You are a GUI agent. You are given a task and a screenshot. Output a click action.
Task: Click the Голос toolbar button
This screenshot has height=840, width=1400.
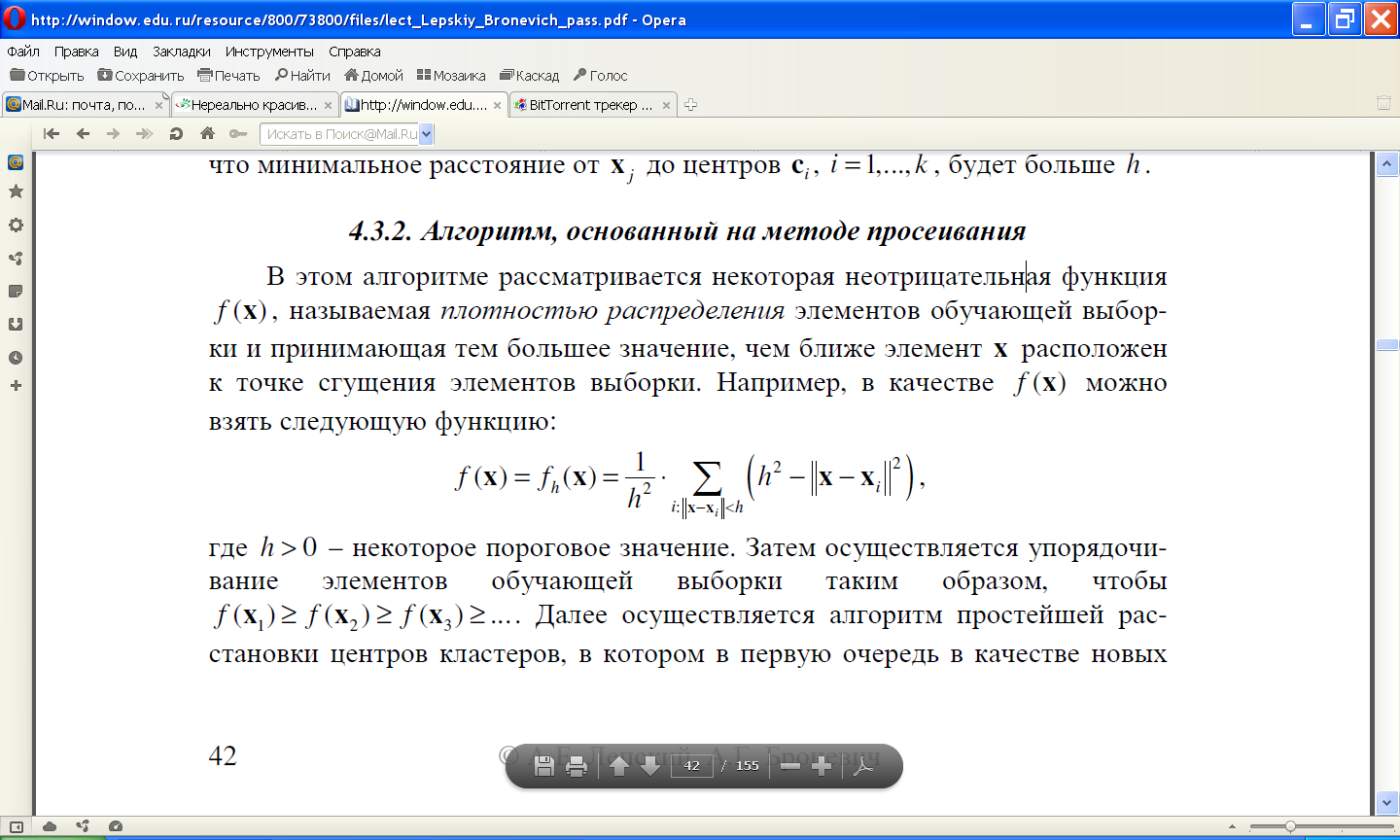600,75
